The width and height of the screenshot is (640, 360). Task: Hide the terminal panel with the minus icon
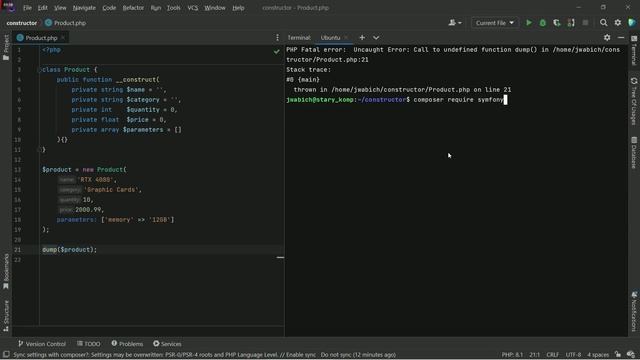pyautogui.click(x=621, y=38)
